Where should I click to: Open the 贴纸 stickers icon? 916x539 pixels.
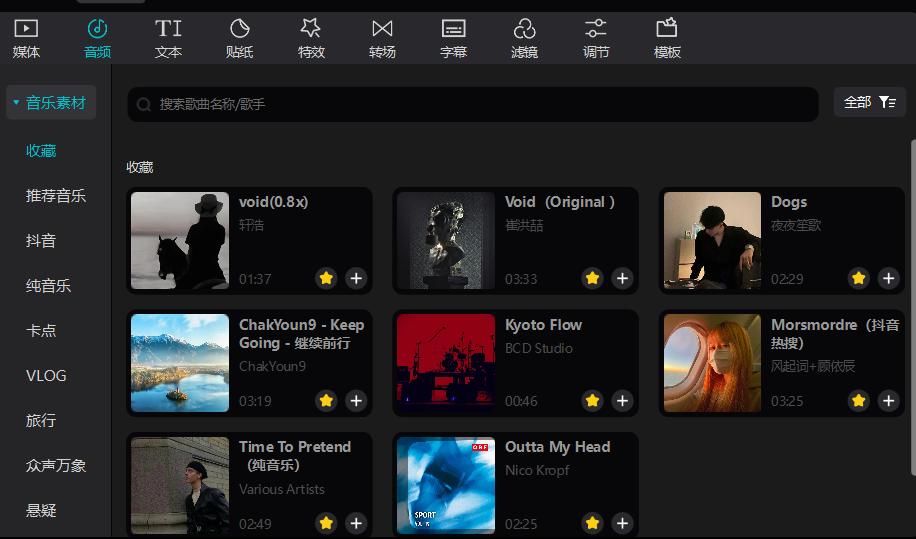point(240,38)
